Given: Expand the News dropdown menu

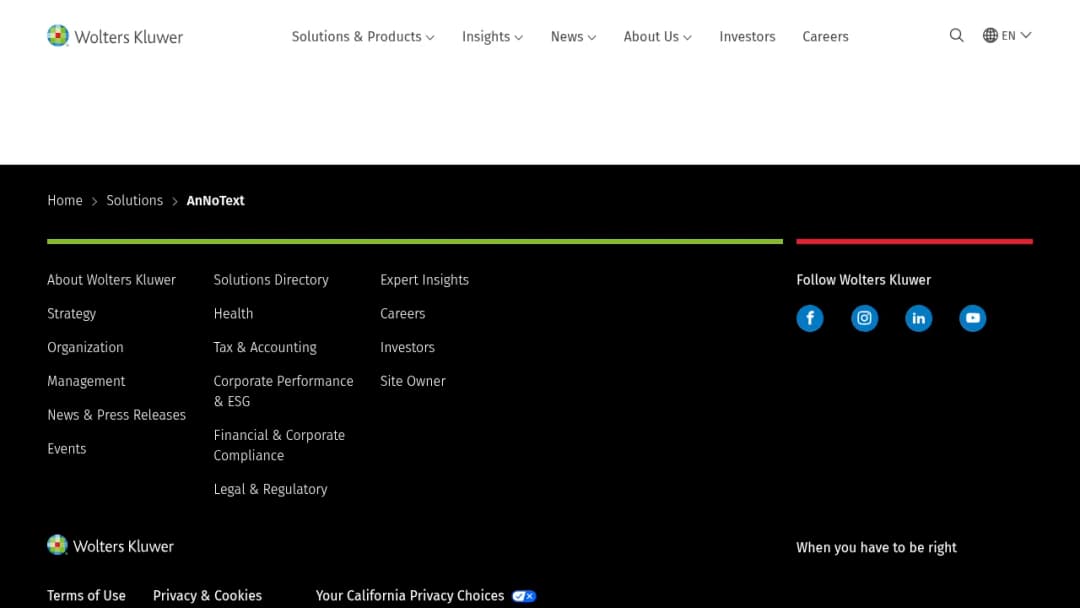Looking at the screenshot, I should (573, 36).
